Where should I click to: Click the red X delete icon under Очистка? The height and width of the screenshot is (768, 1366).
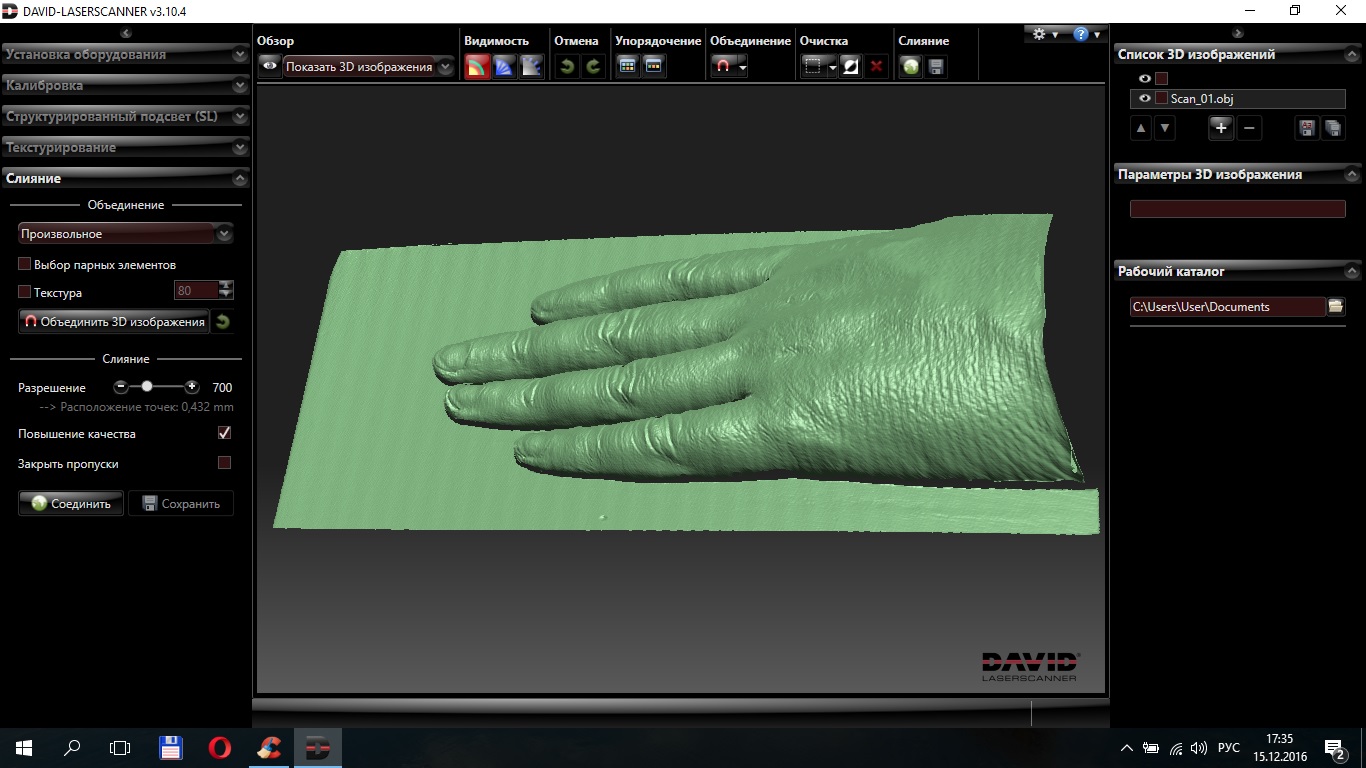(877, 67)
